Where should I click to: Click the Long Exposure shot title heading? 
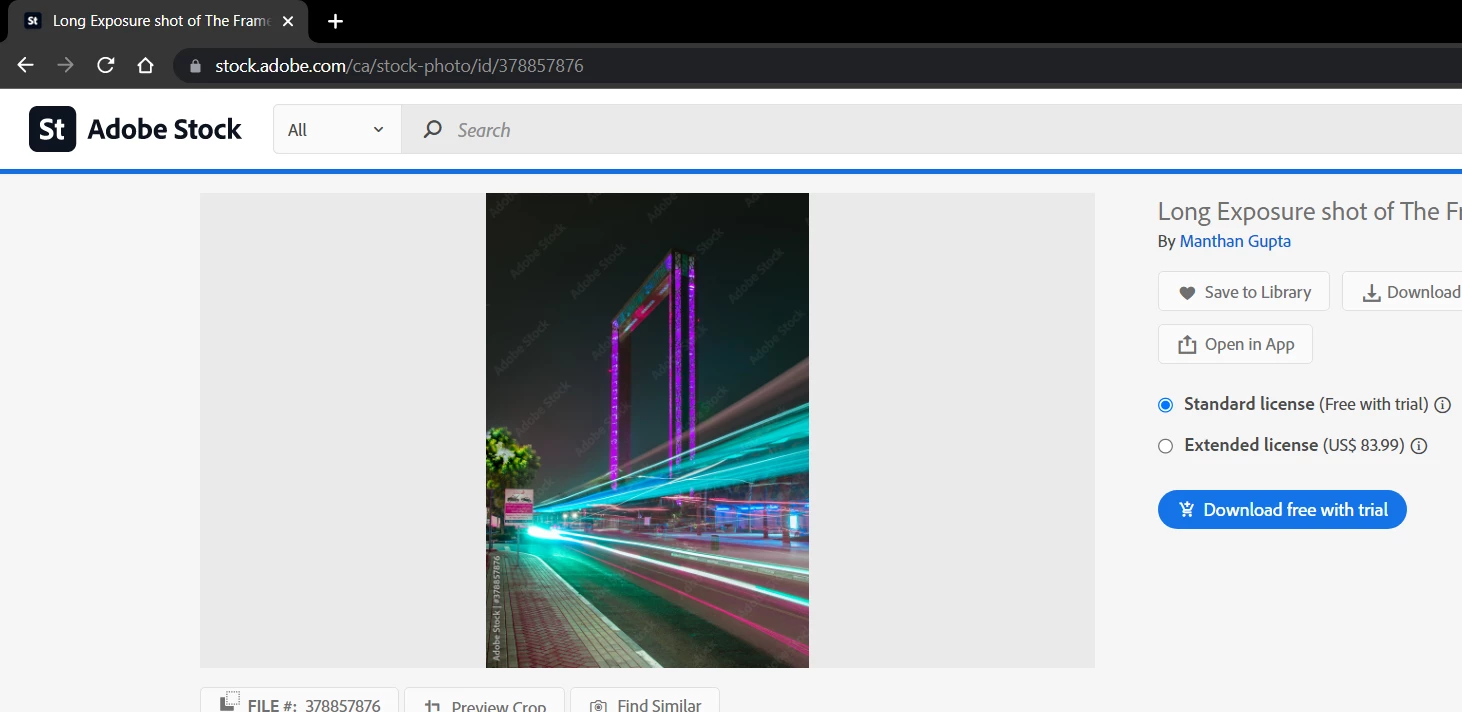pyautogui.click(x=1310, y=211)
